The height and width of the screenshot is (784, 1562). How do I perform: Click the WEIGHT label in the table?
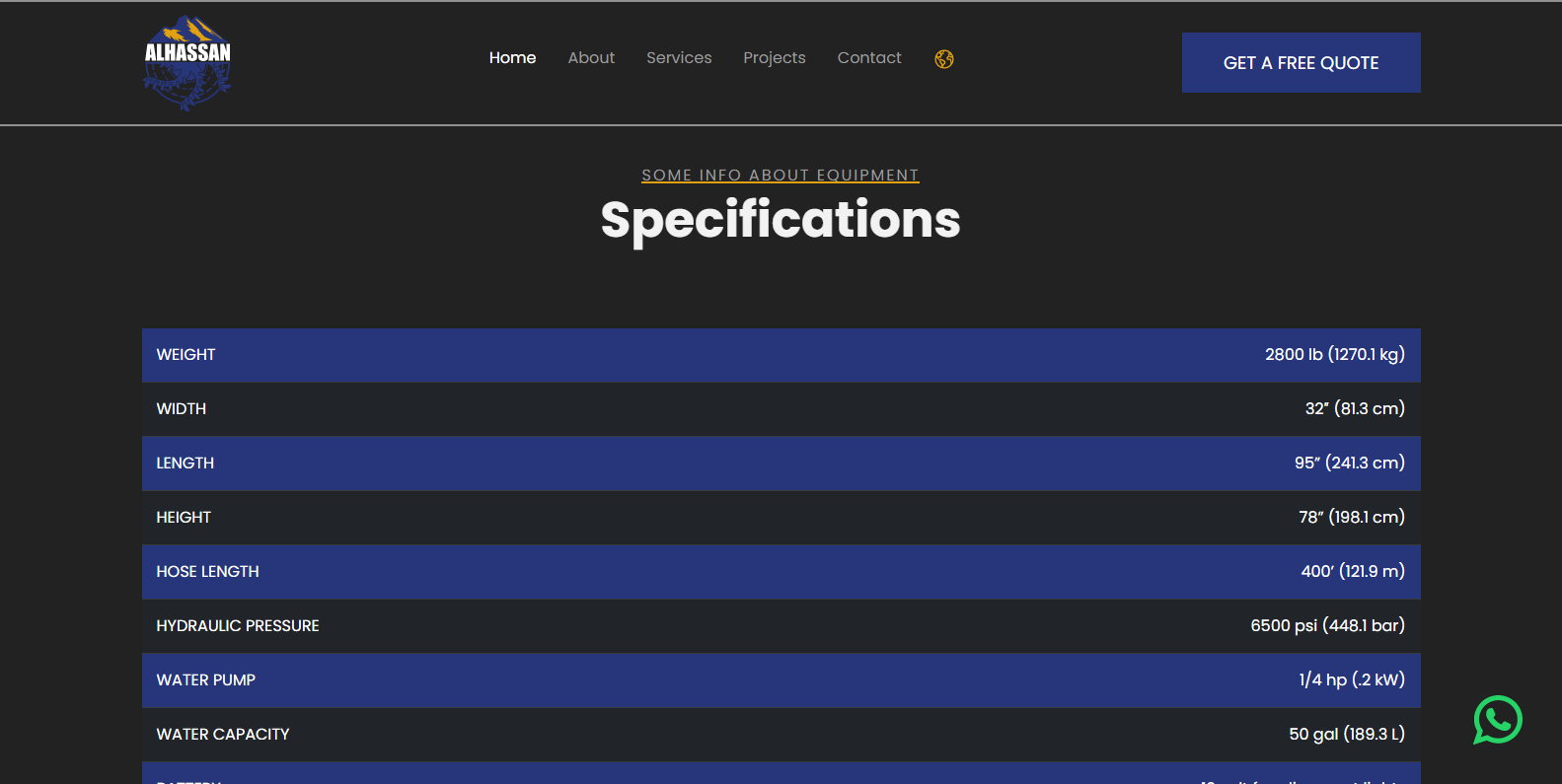click(x=186, y=355)
